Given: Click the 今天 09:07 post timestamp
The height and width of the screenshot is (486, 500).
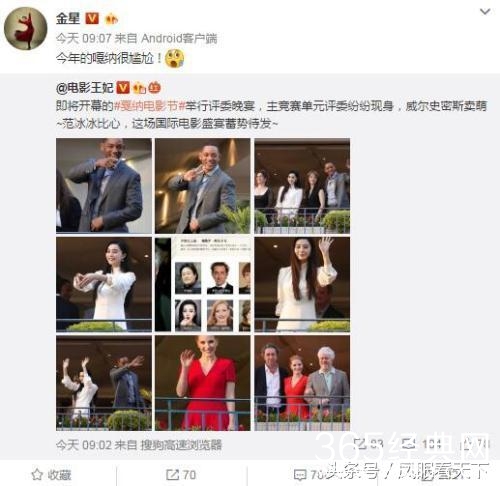Looking at the screenshot, I should [x=83, y=39].
